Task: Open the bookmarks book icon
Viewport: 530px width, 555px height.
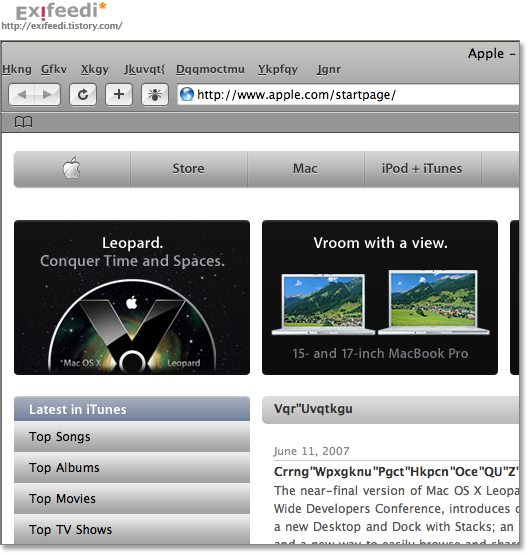Action: tap(23, 122)
